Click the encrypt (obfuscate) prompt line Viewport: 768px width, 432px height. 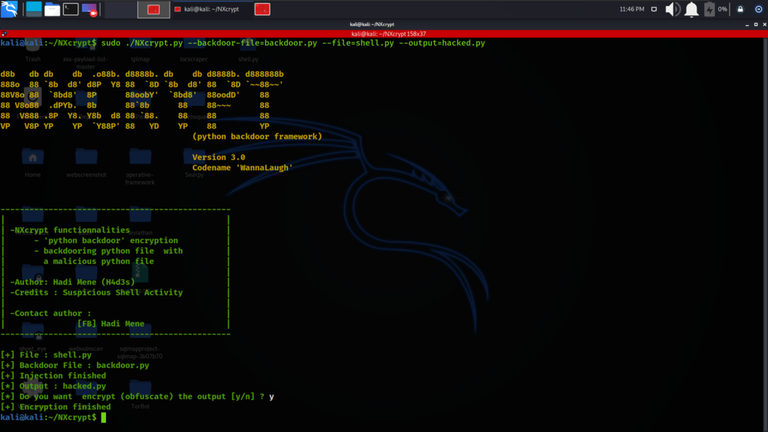(137, 397)
